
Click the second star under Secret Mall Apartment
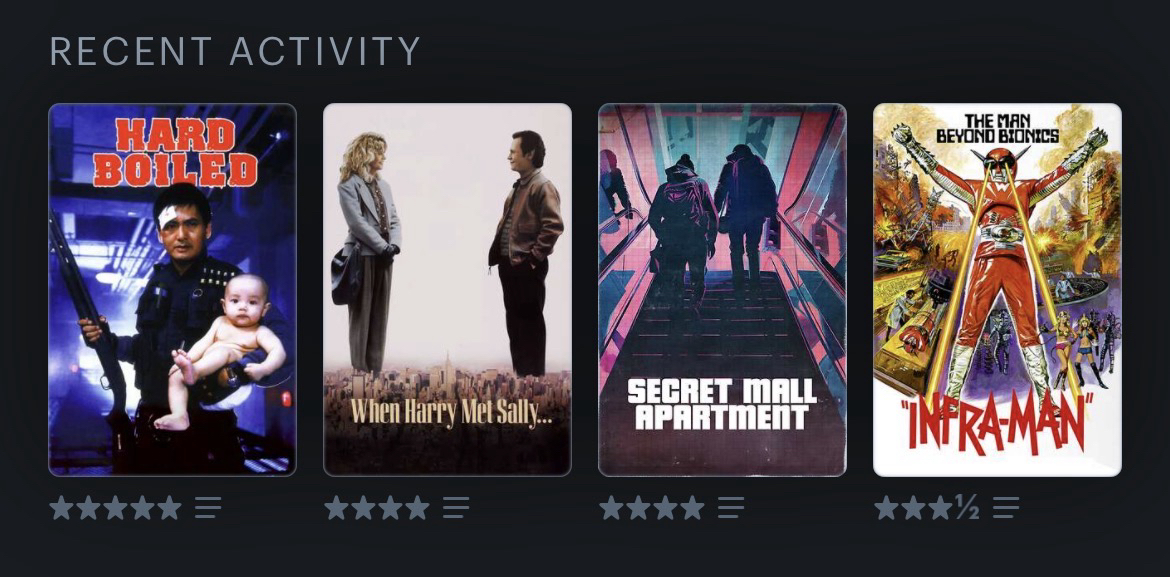639,508
